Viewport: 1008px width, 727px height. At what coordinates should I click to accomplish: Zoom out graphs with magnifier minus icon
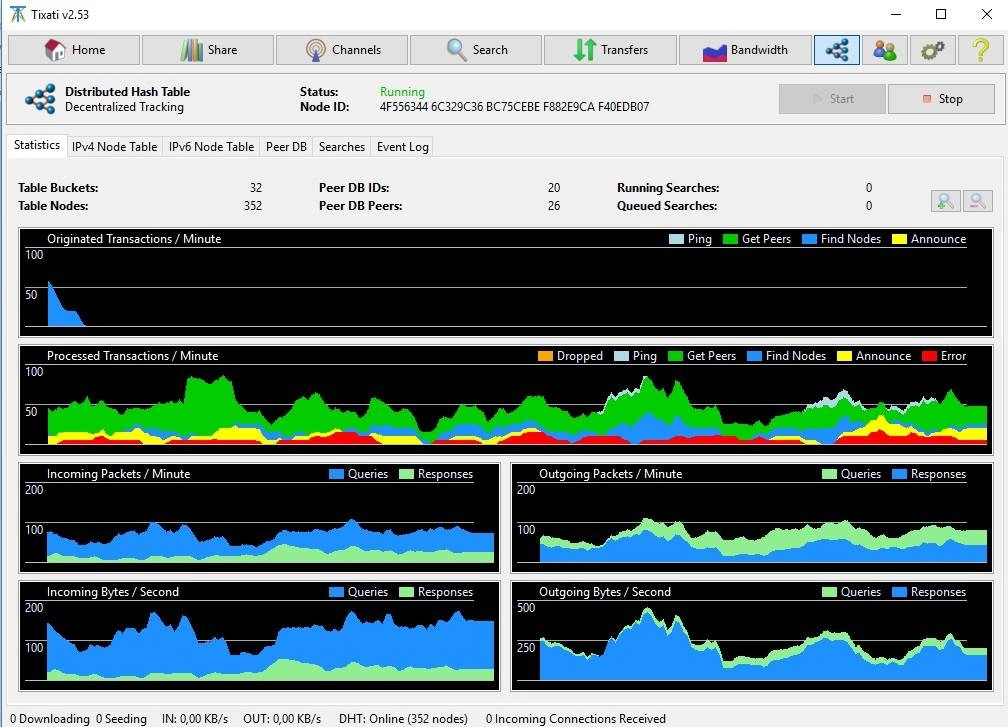click(x=977, y=201)
